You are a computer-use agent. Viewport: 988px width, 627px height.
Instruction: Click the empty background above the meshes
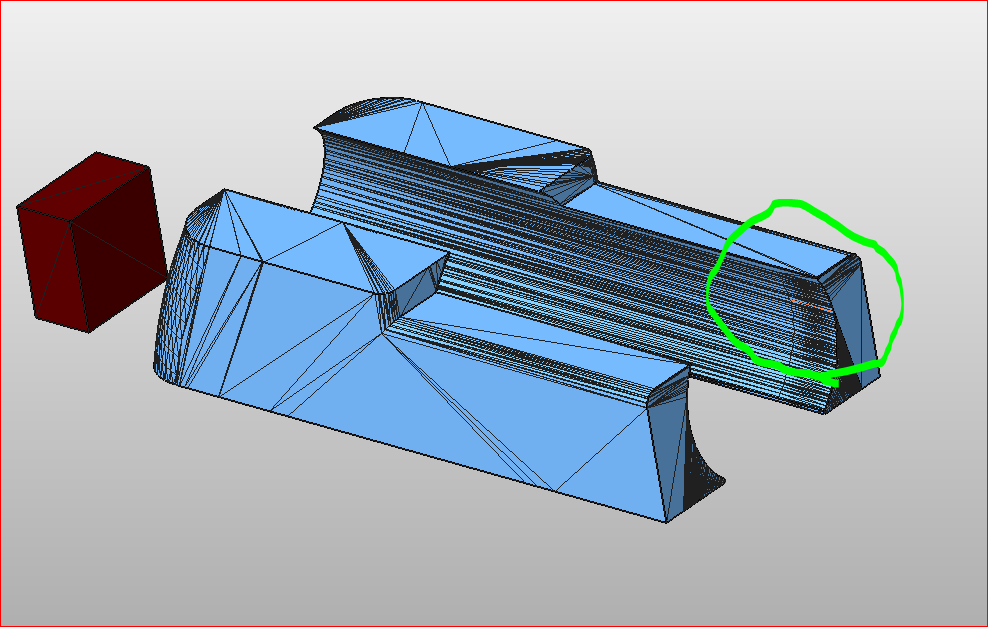tap(500, 50)
